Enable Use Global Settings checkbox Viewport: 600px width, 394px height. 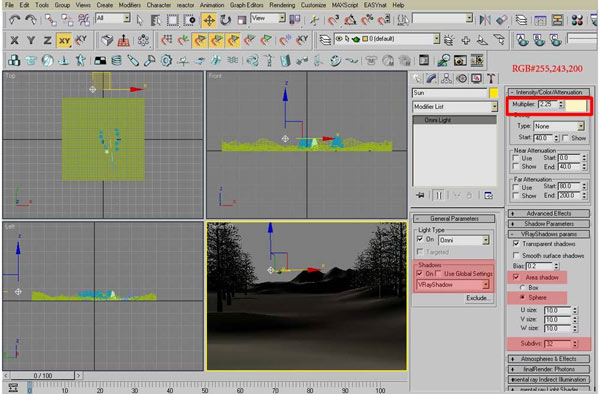point(438,274)
